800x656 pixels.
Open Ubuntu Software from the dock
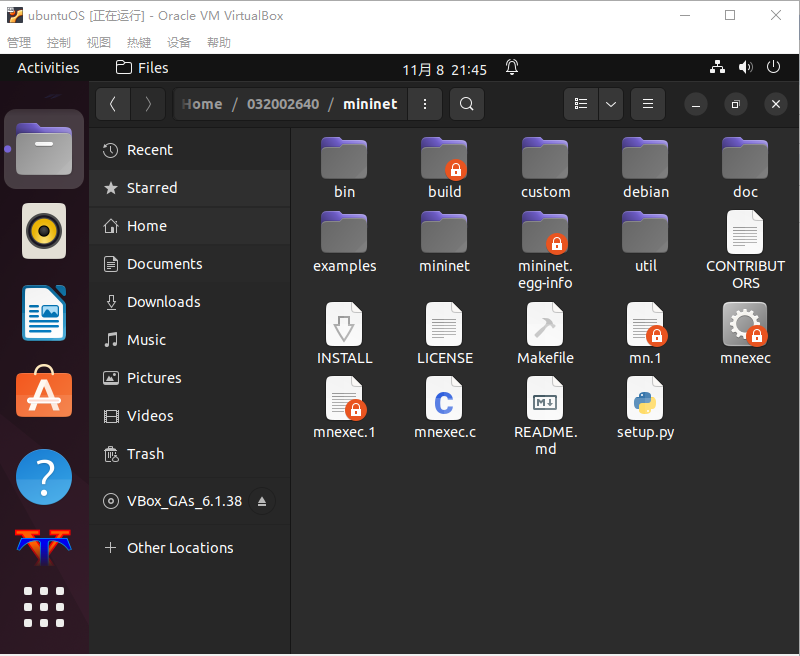coord(44,392)
